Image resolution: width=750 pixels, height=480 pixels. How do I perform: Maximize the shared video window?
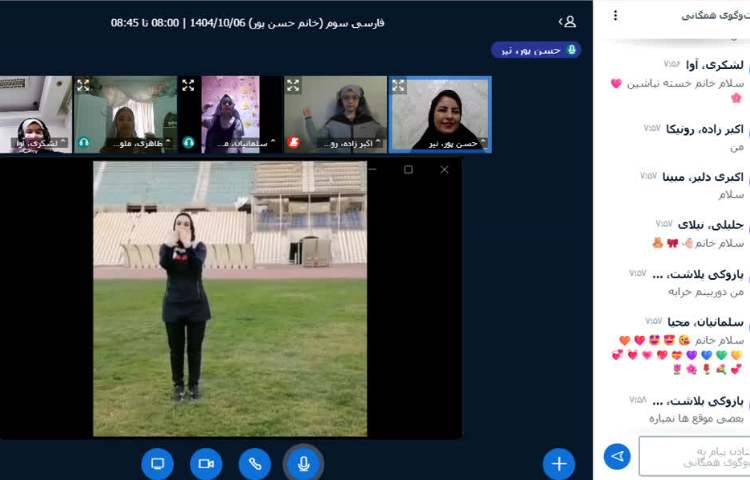408,170
